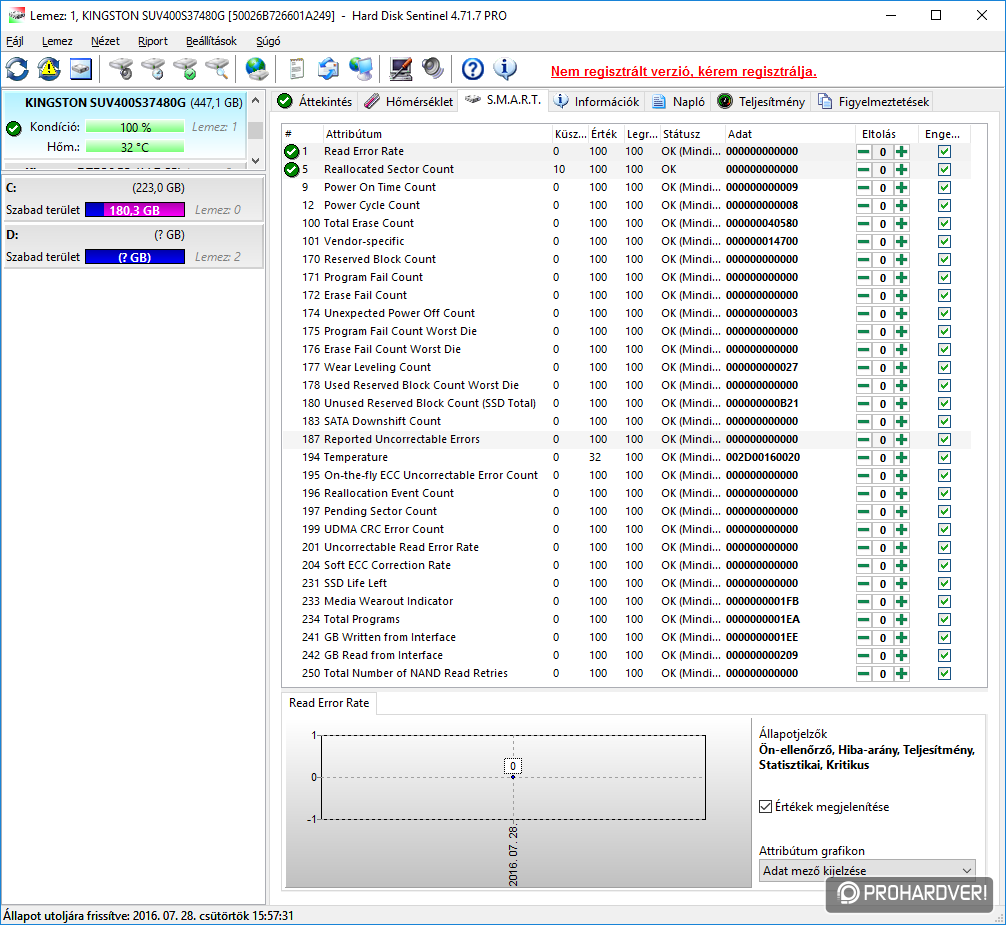Click the Kondíció 100 % health bar
Image resolution: width=1006 pixels, height=925 pixels.
click(x=135, y=127)
